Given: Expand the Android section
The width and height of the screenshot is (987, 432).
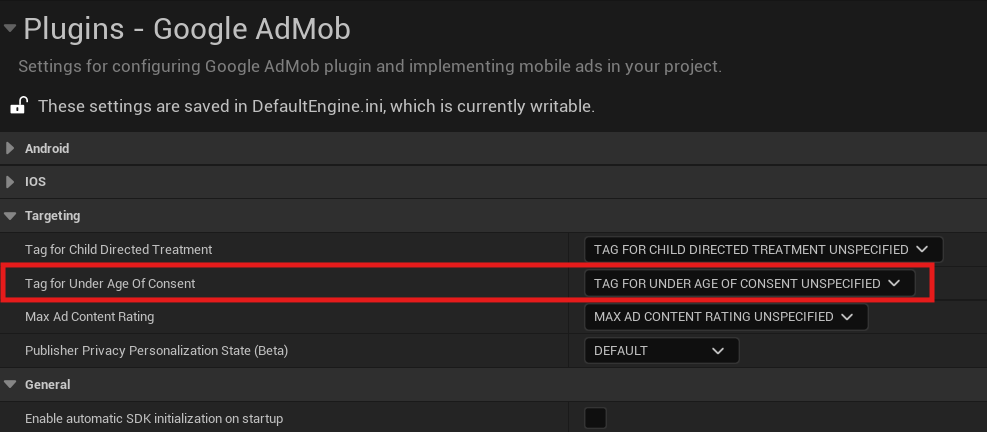Looking at the screenshot, I should click(x=11, y=148).
